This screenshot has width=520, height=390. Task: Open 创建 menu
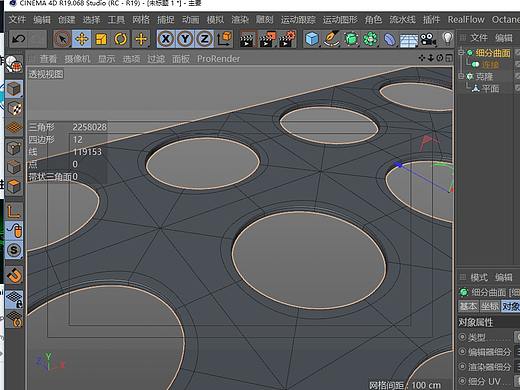(x=66, y=20)
